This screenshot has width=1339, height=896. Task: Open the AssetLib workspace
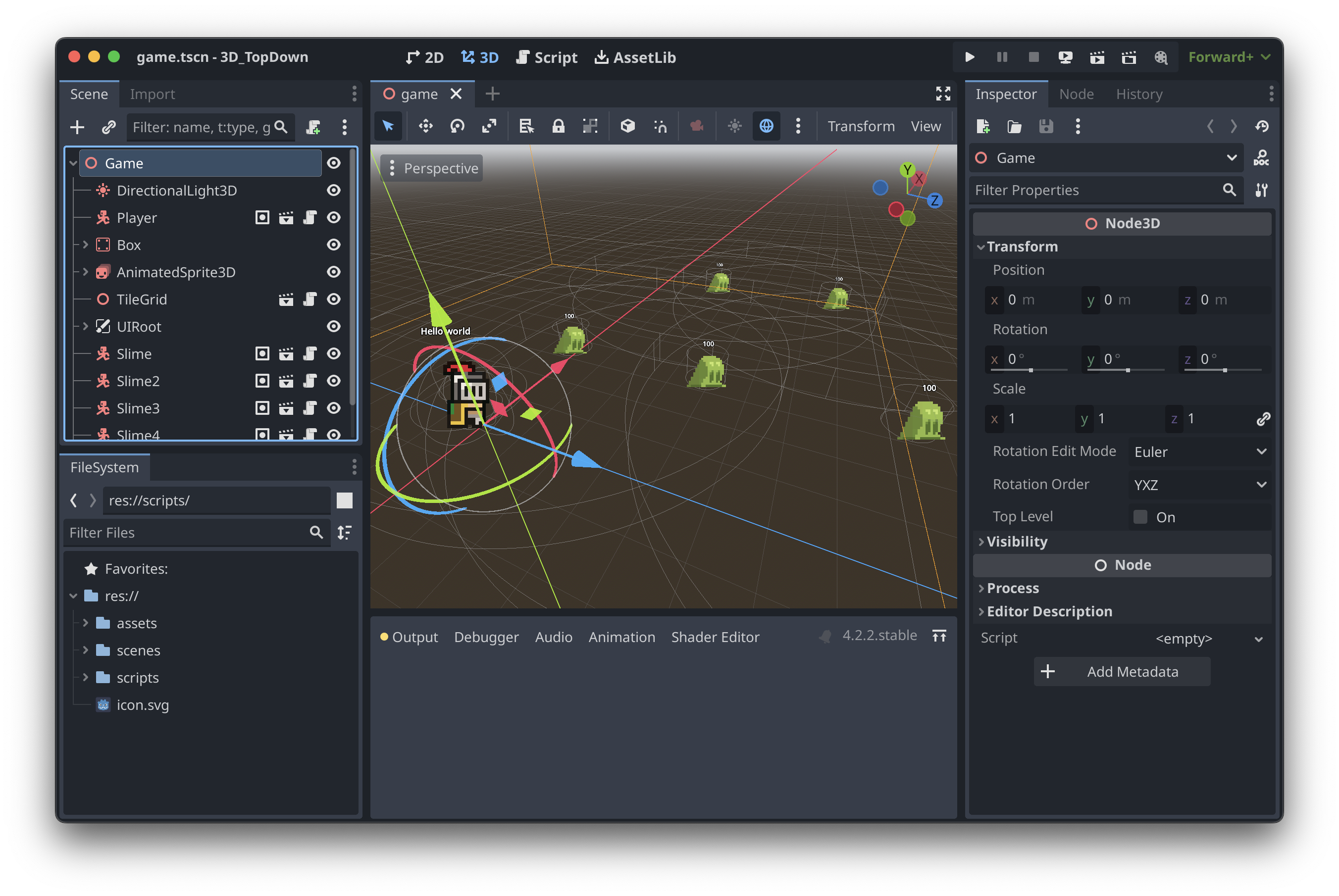point(635,58)
